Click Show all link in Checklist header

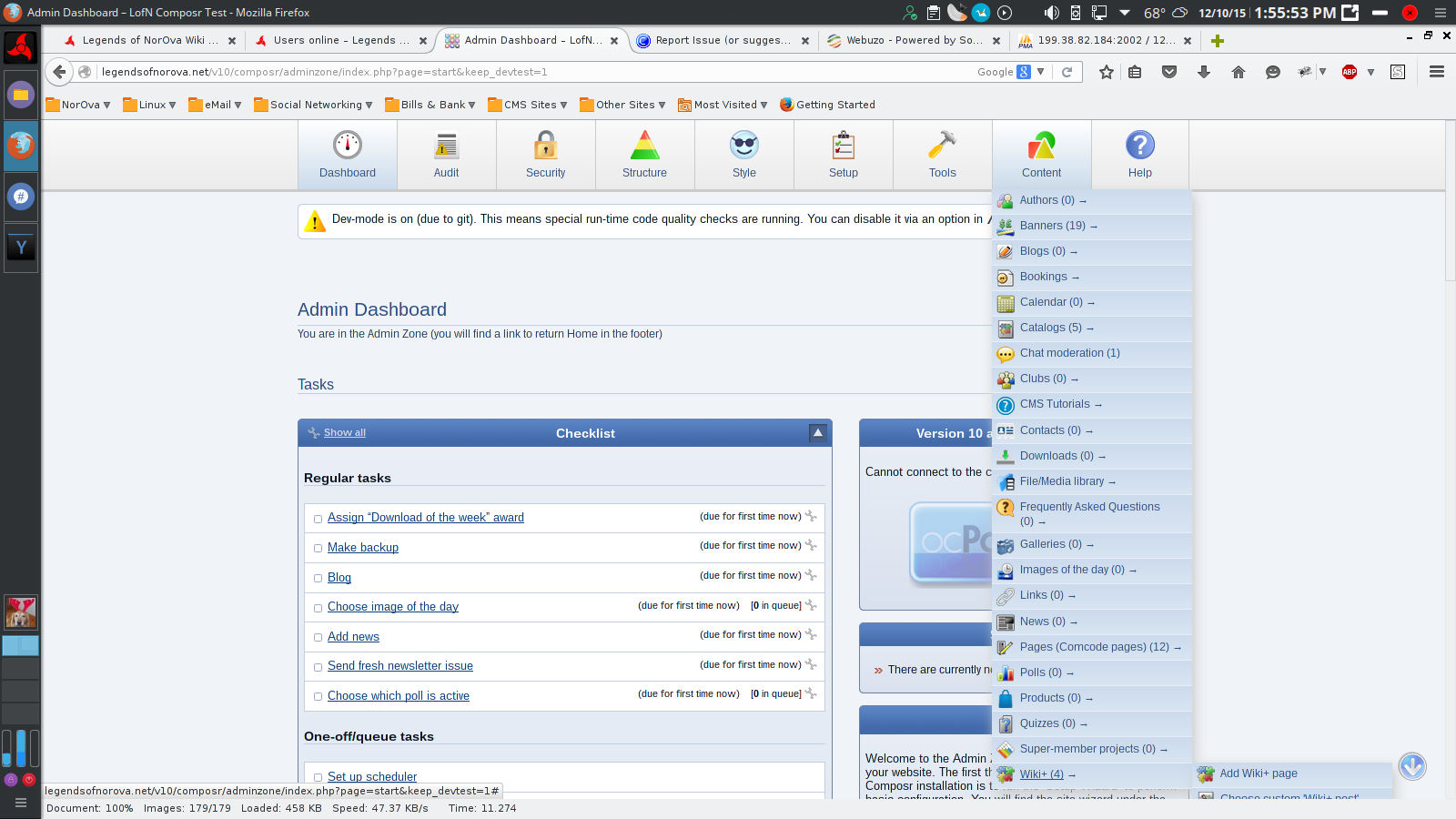[344, 433]
